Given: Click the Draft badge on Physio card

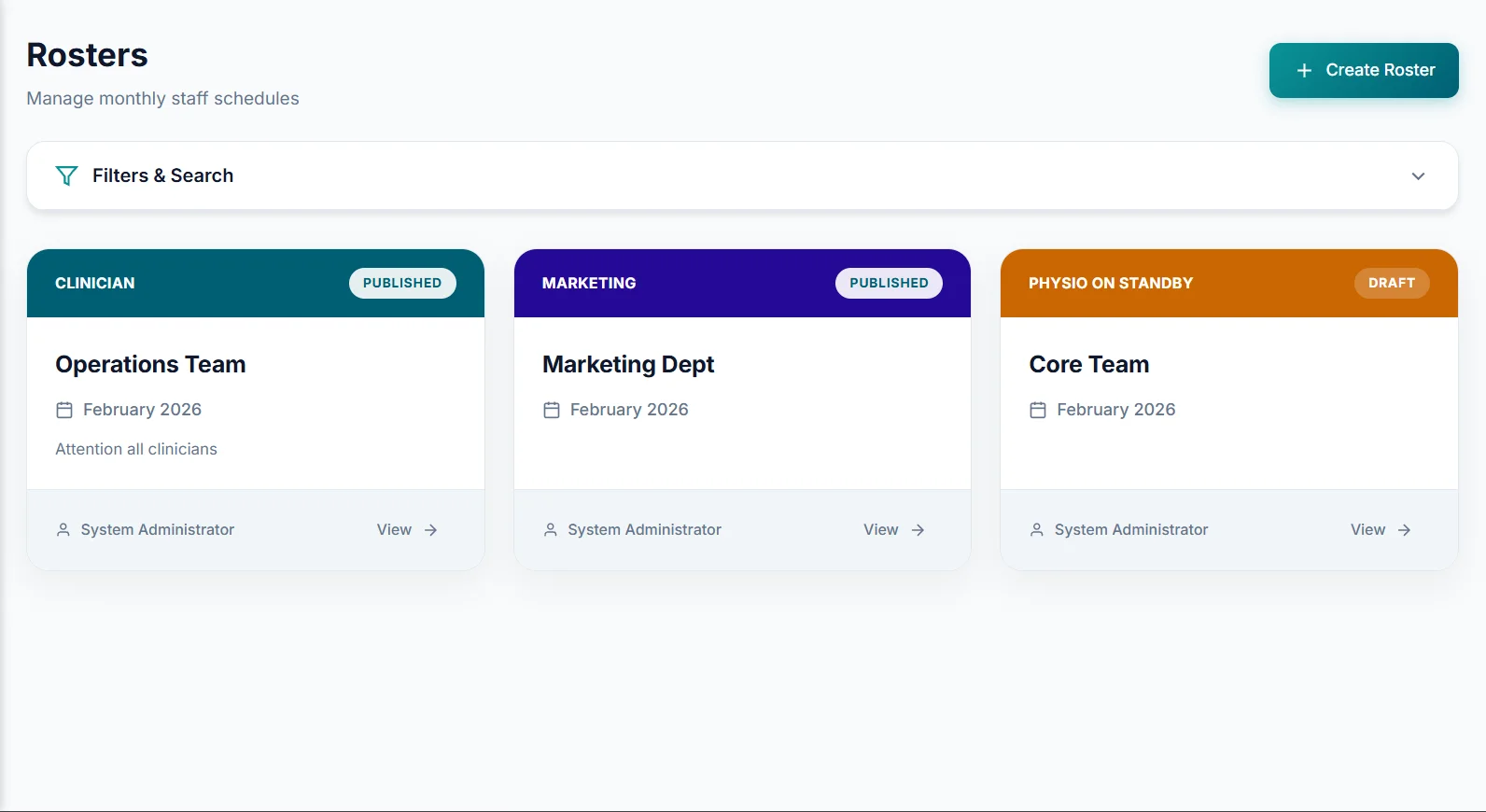Looking at the screenshot, I should tap(1391, 283).
